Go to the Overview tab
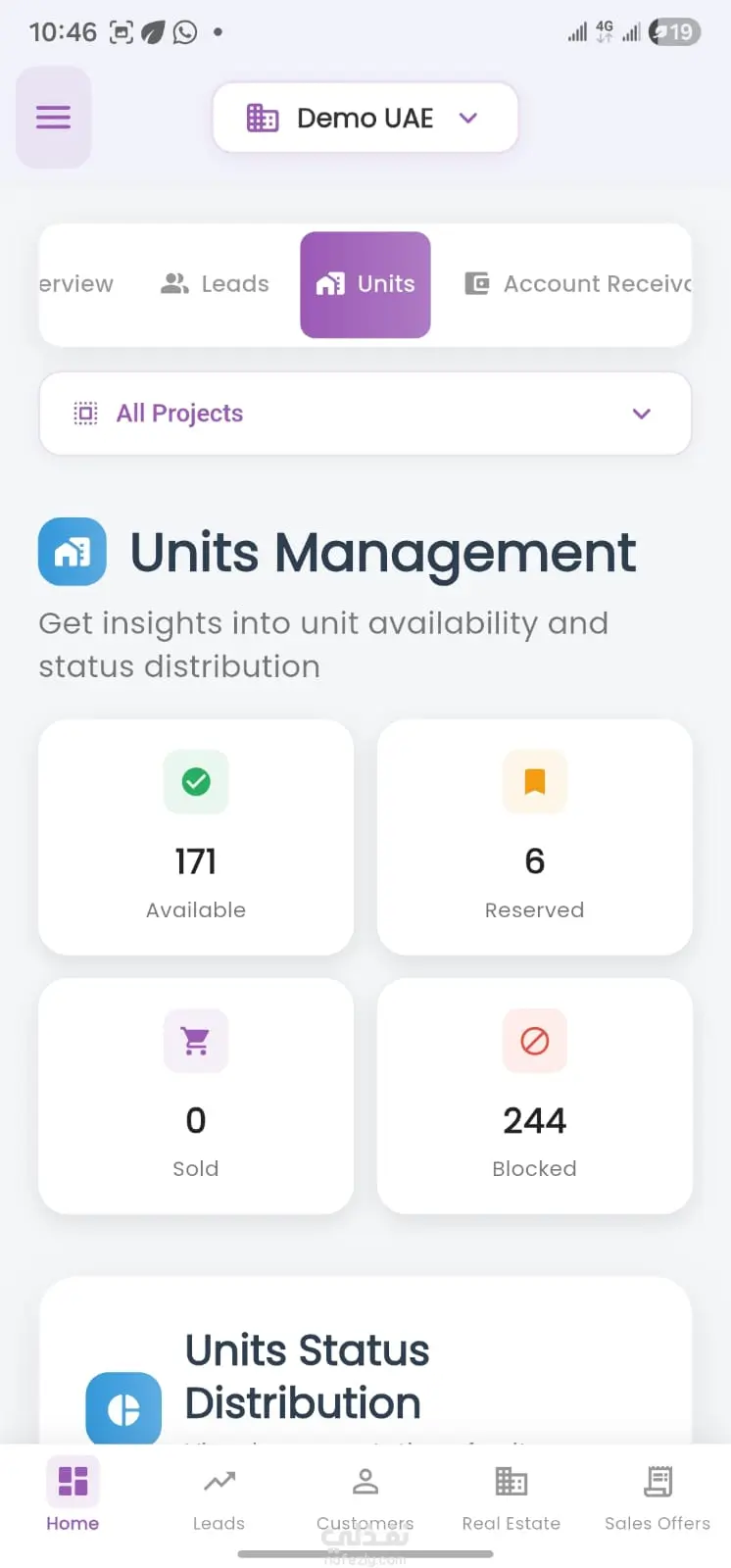Screen dimensions: 731x1568 (76, 284)
